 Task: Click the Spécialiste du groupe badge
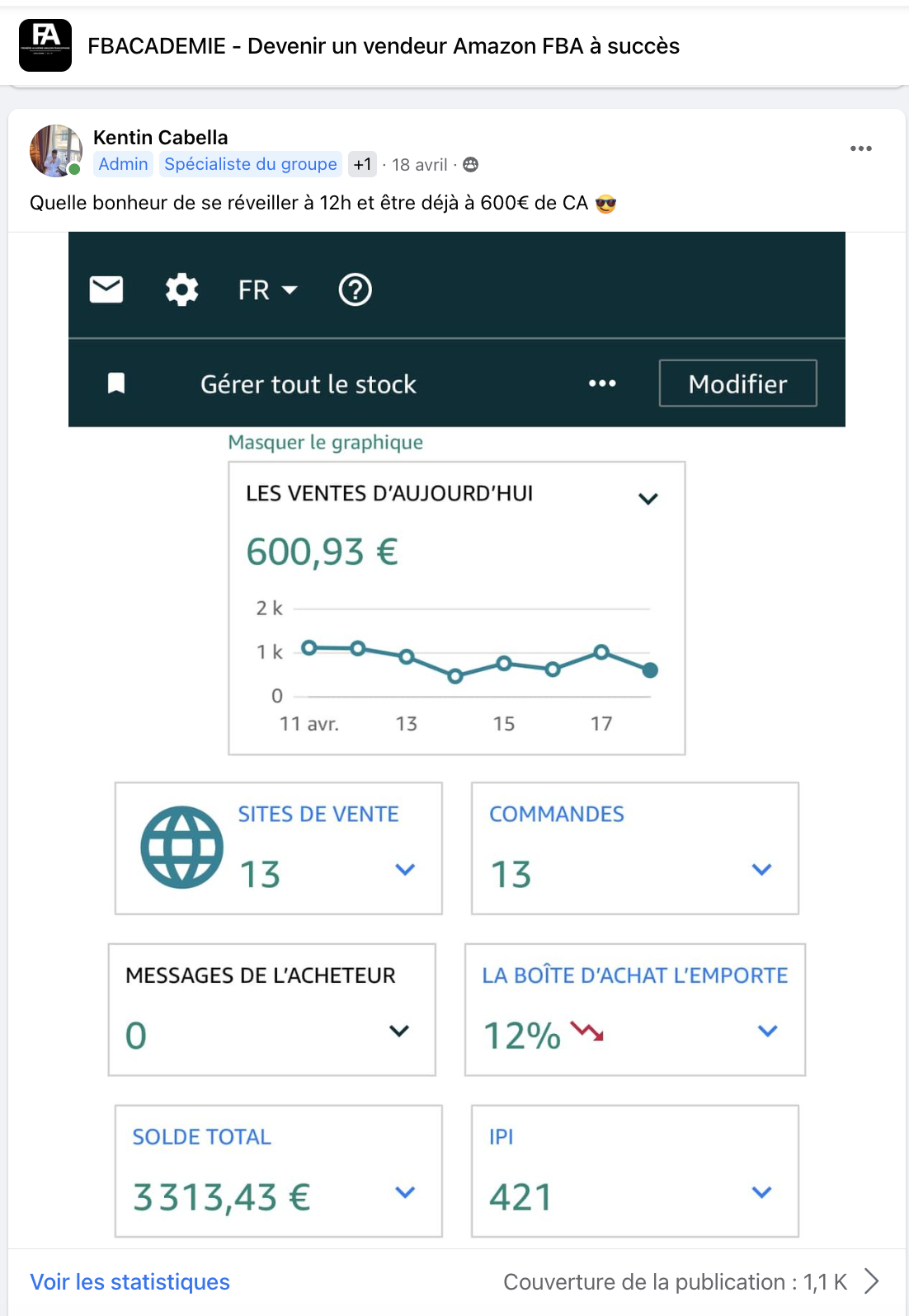click(x=251, y=164)
